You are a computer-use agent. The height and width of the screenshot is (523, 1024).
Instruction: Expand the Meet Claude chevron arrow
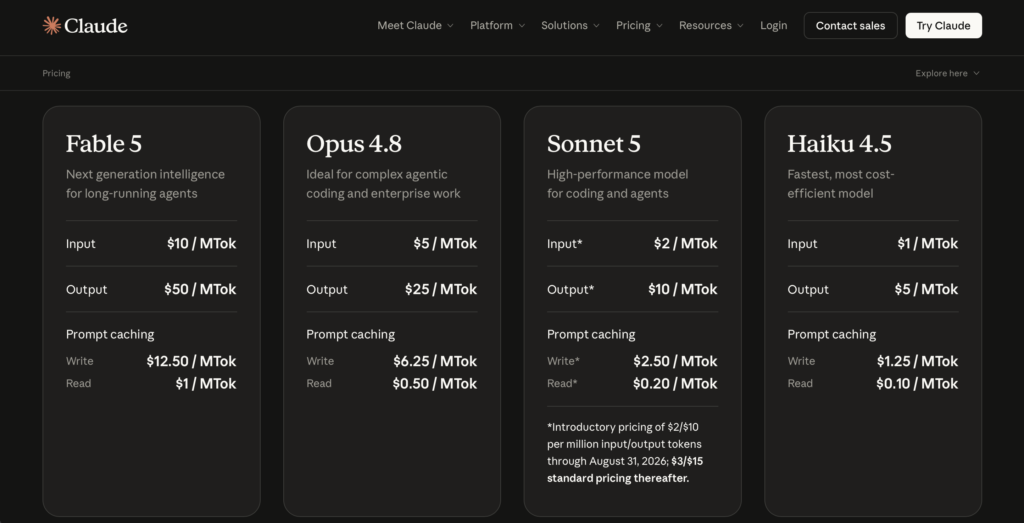pyautogui.click(x=449, y=25)
